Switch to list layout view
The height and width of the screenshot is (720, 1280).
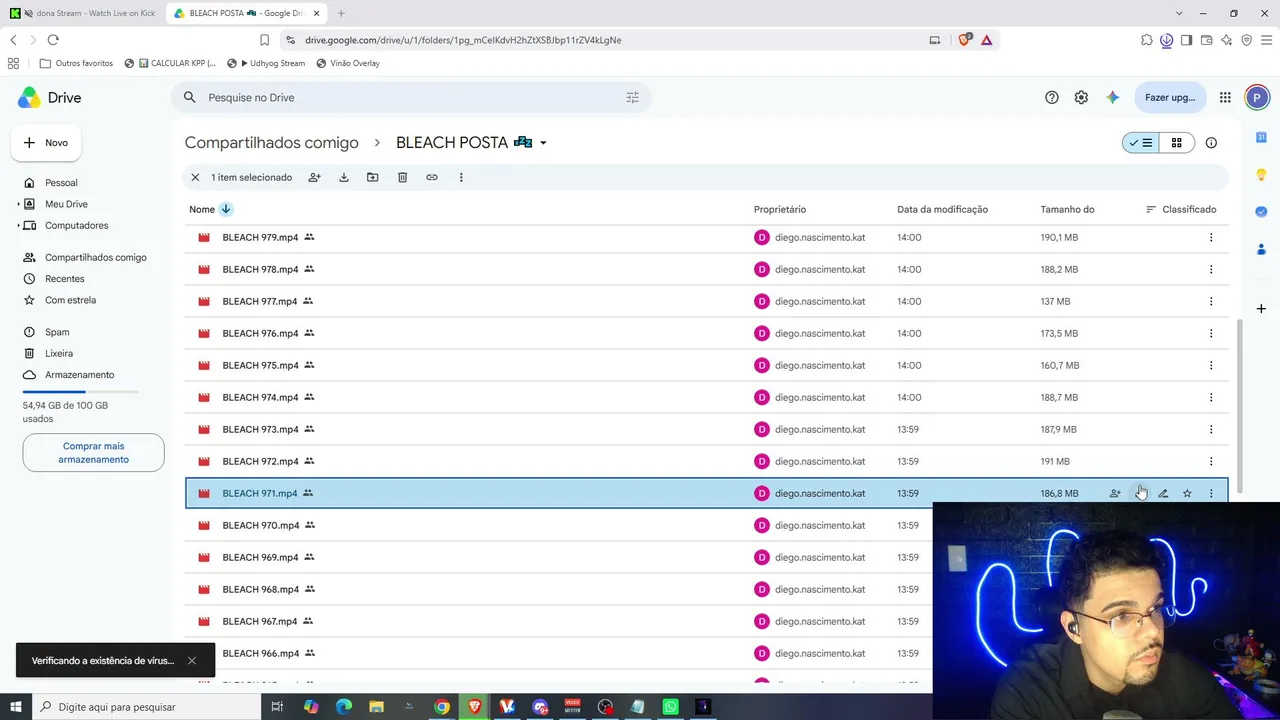tap(1141, 143)
